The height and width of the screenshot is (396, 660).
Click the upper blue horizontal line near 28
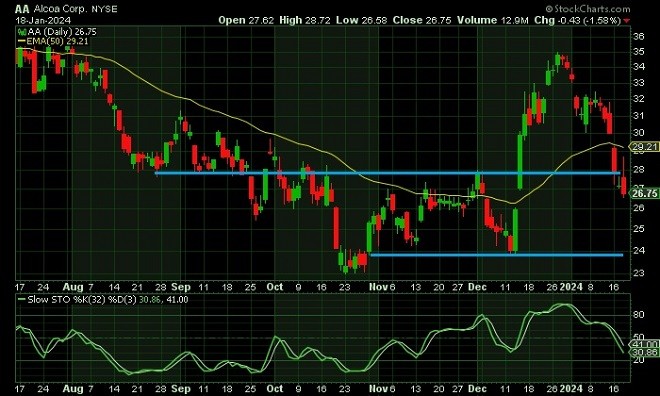pyautogui.click(x=387, y=173)
